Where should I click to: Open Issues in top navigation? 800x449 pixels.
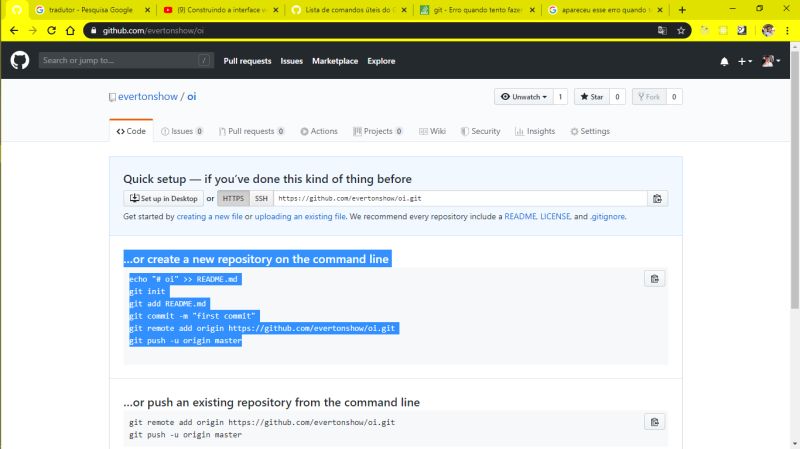point(291,61)
